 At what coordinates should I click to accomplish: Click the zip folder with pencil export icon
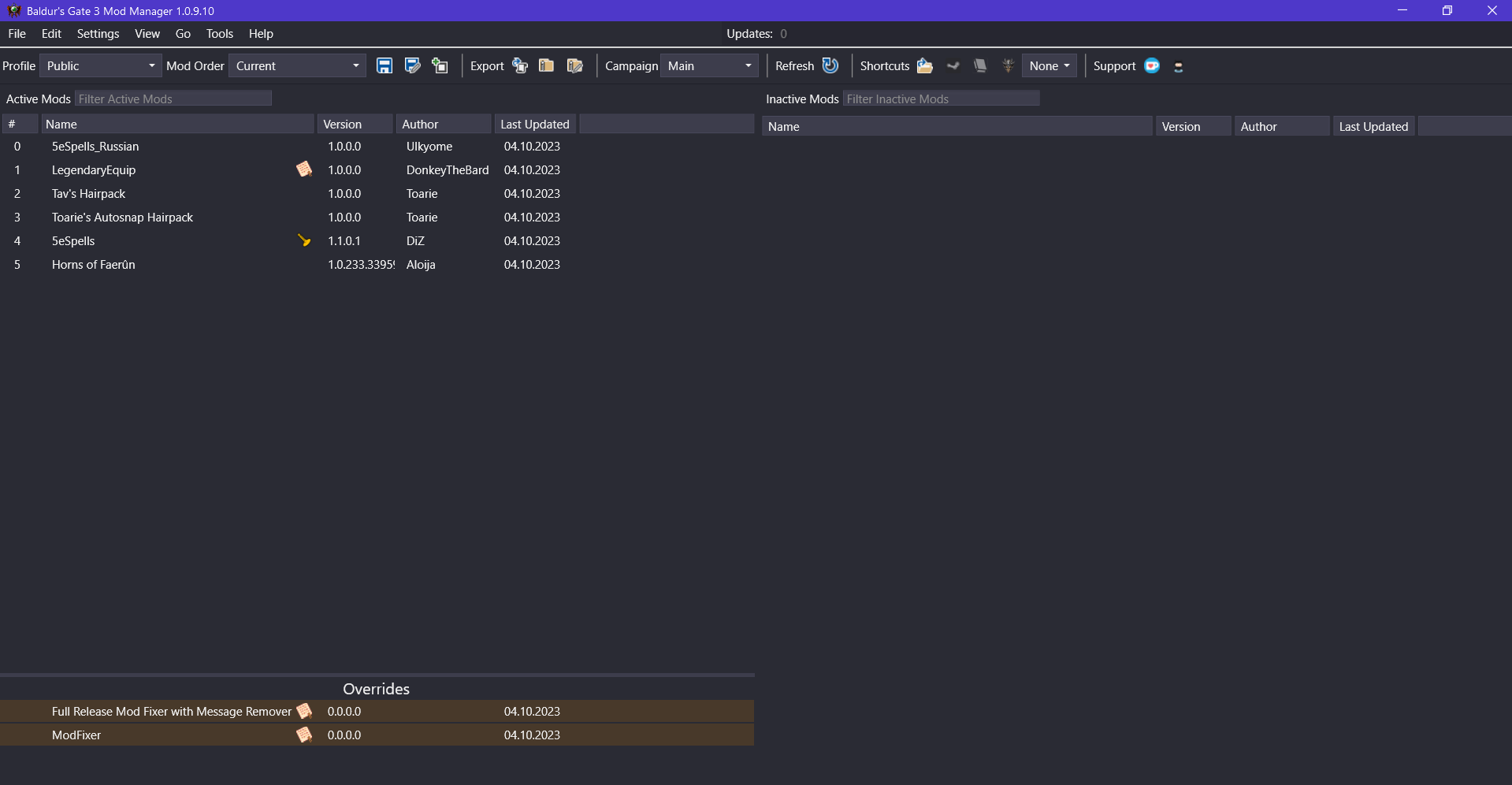tap(575, 66)
